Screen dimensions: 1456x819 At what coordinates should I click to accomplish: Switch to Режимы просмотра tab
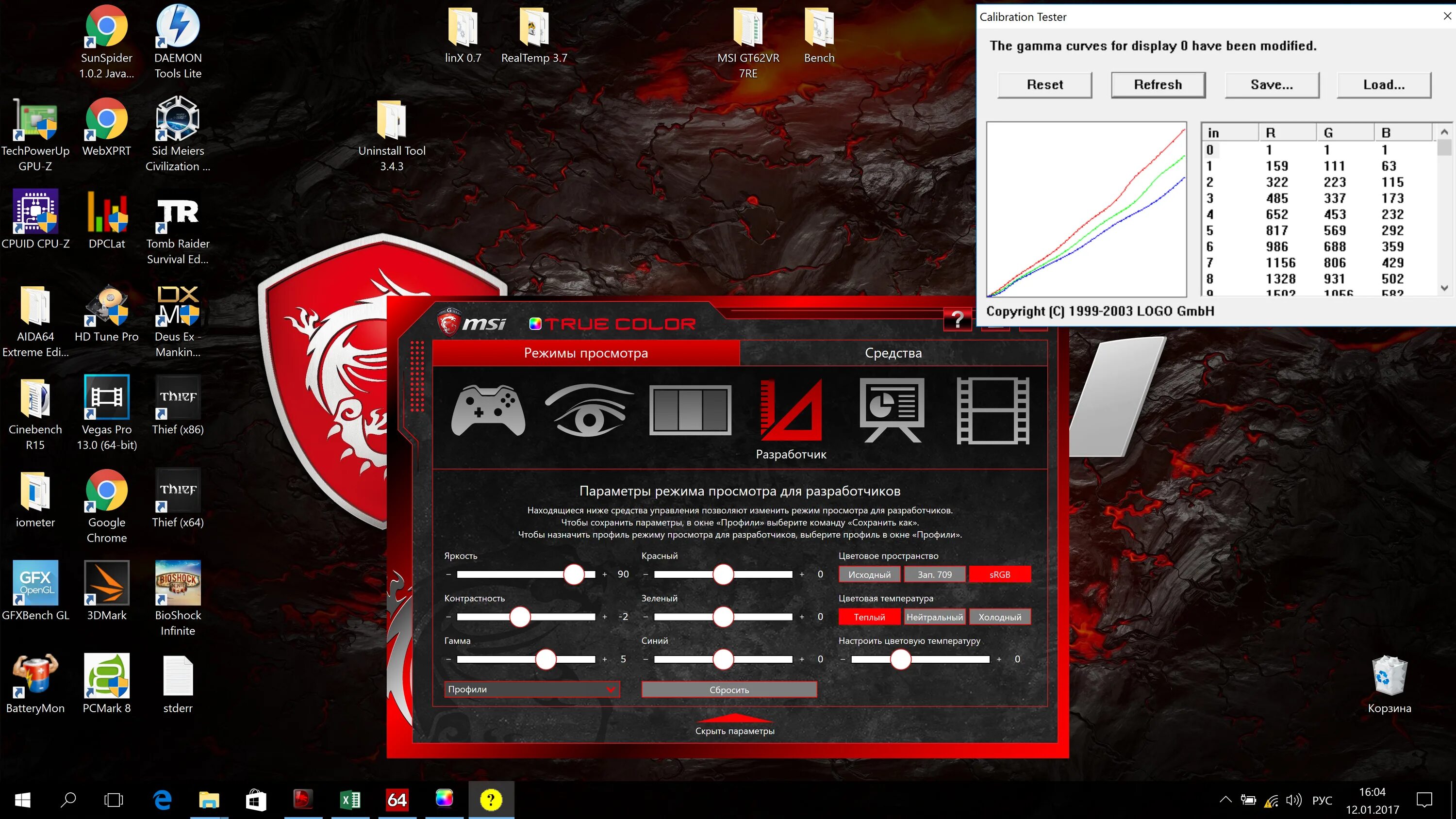pyautogui.click(x=586, y=353)
